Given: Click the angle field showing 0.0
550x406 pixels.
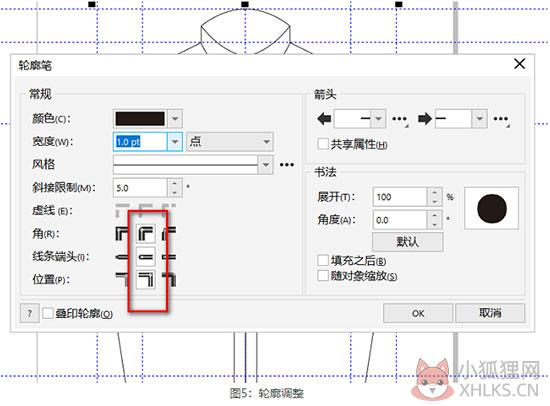Looking at the screenshot, I should pyautogui.click(x=400, y=220).
